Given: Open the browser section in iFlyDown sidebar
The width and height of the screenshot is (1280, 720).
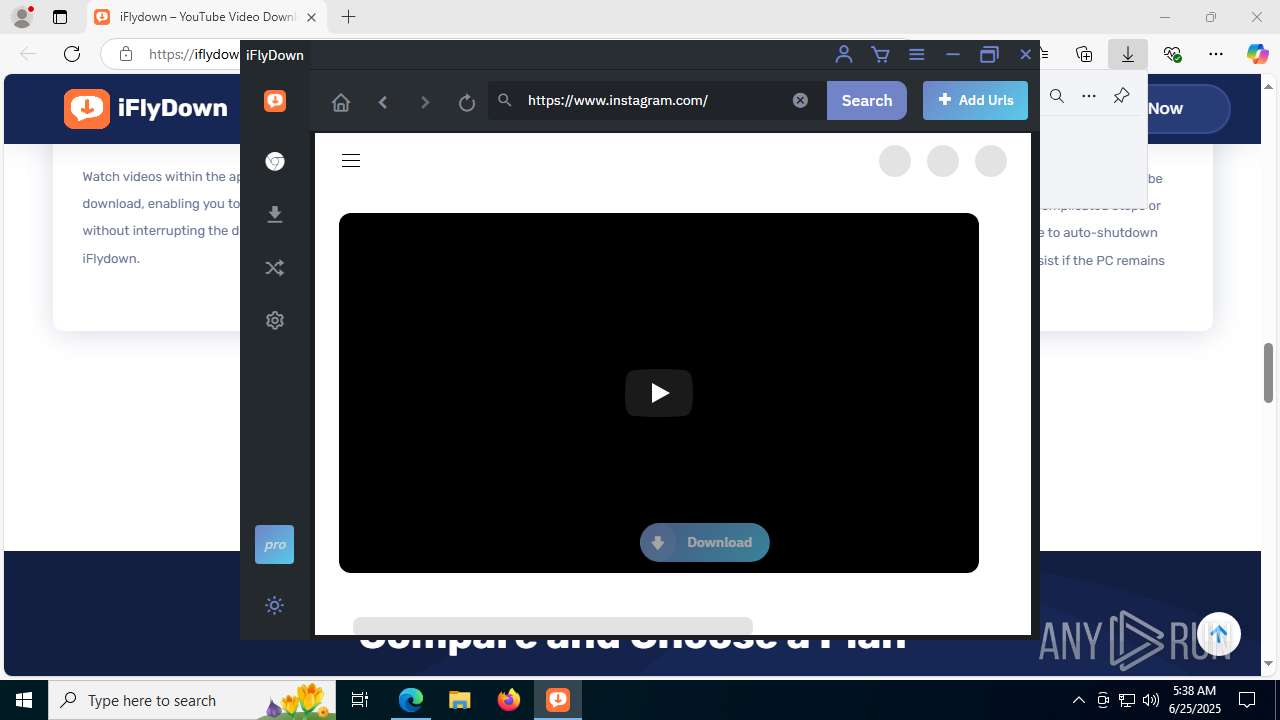Looking at the screenshot, I should tap(275, 162).
